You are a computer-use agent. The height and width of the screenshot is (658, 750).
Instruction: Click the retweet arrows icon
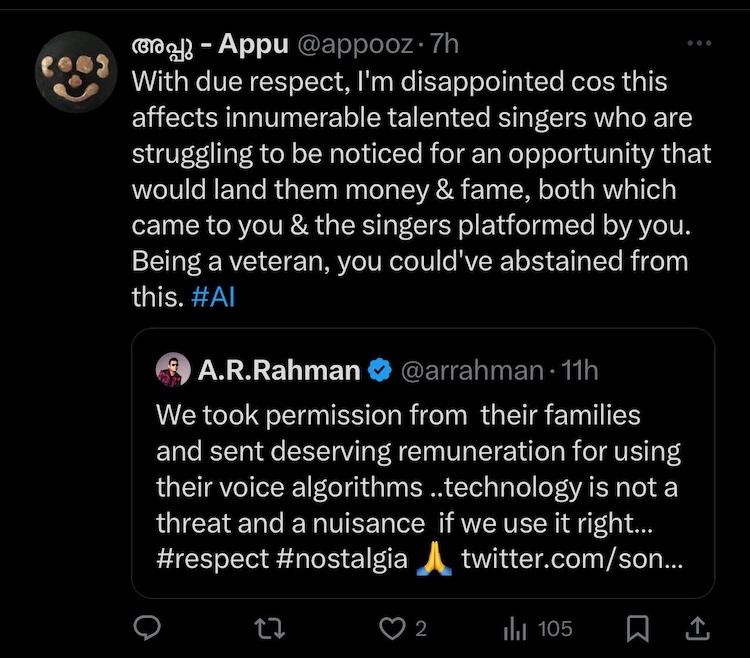click(x=270, y=628)
